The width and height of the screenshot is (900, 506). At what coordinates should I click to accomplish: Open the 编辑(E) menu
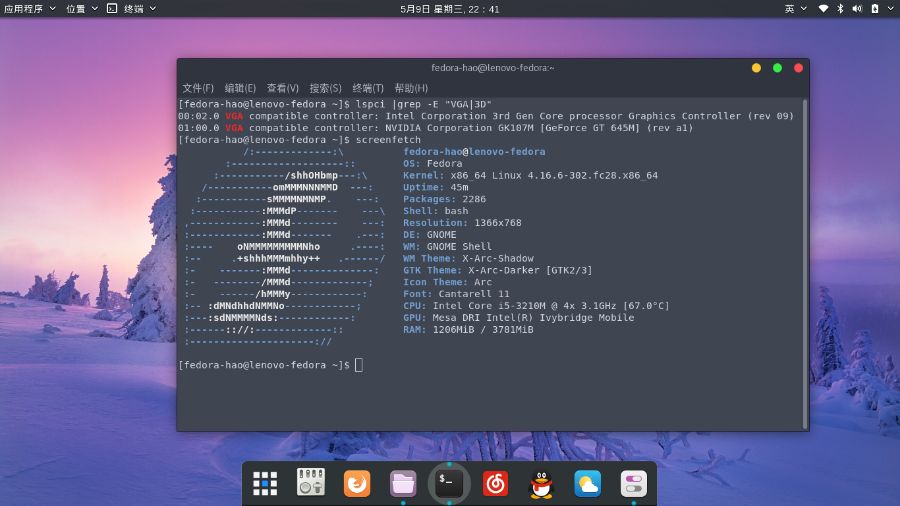(240, 88)
